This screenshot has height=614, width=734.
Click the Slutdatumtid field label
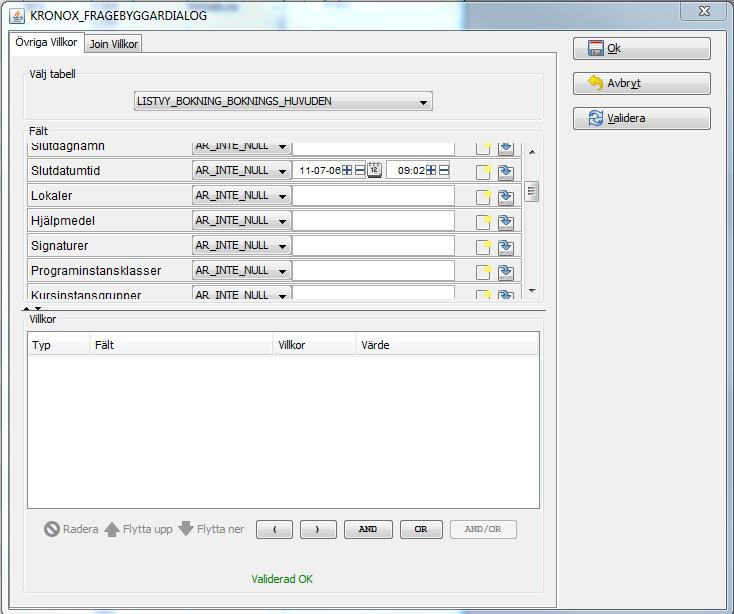pos(66,171)
